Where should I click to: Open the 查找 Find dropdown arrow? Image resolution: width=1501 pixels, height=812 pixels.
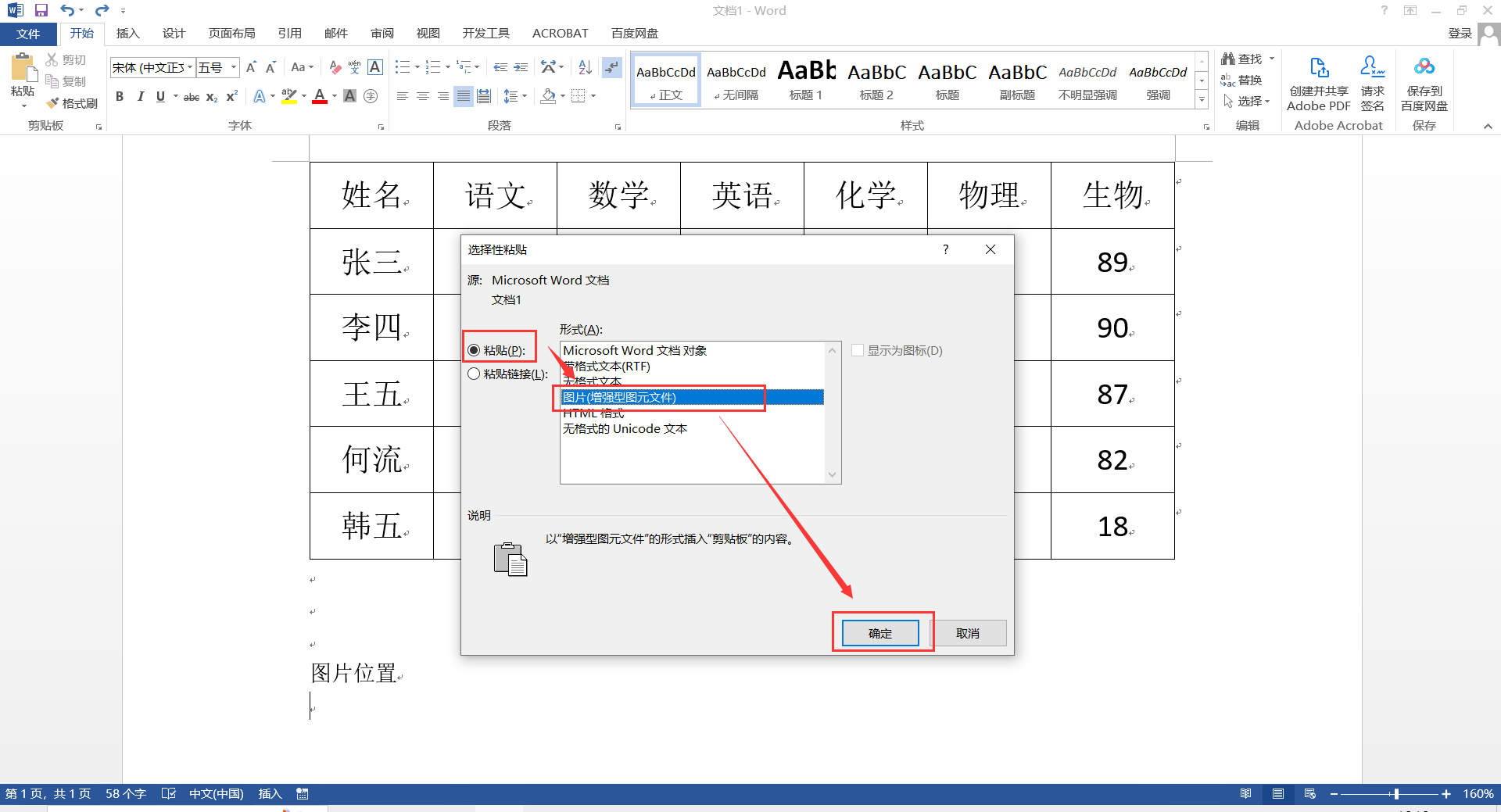[1272, 59]
